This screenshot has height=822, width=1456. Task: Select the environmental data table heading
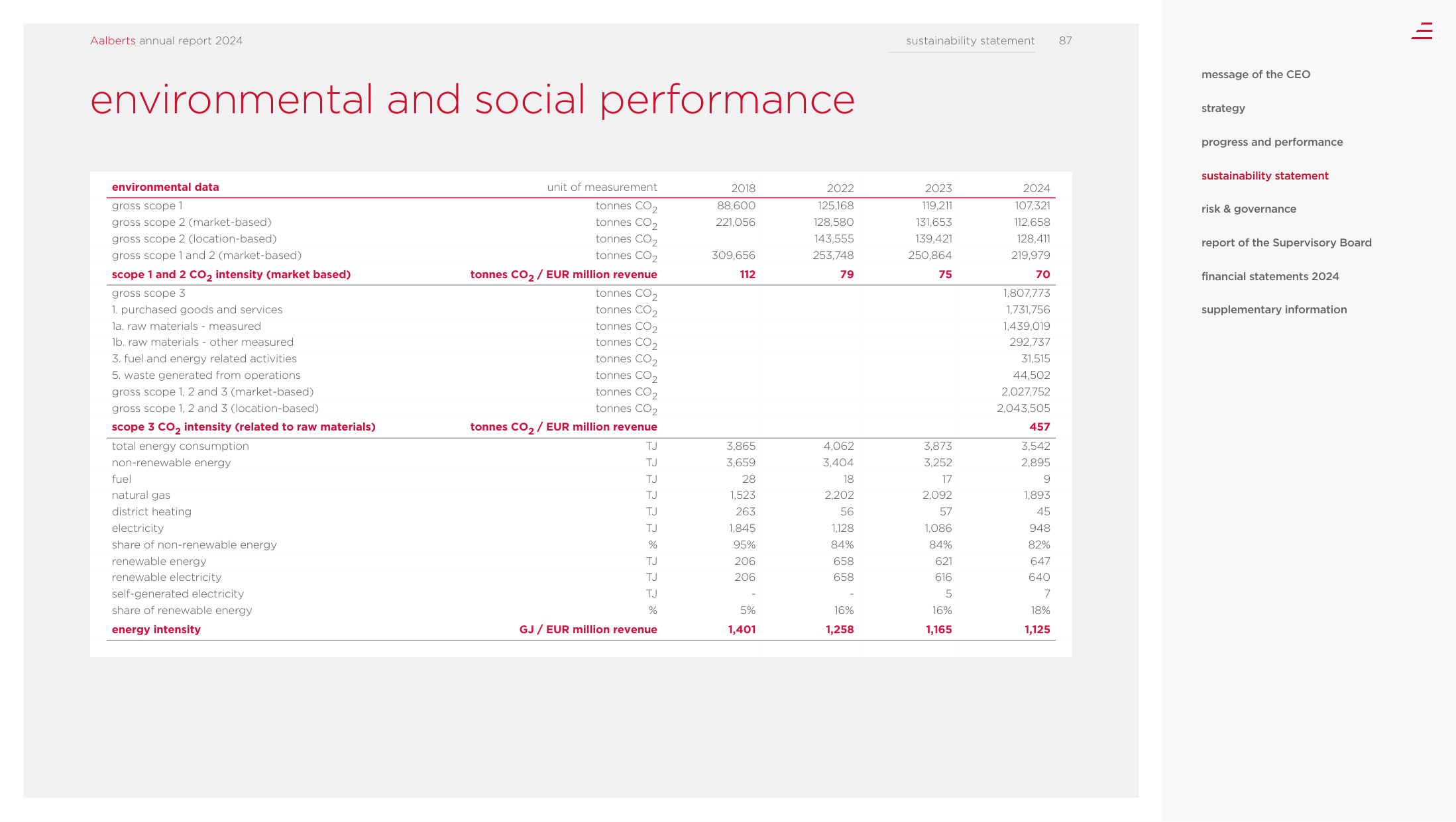[x=165, y=187]
